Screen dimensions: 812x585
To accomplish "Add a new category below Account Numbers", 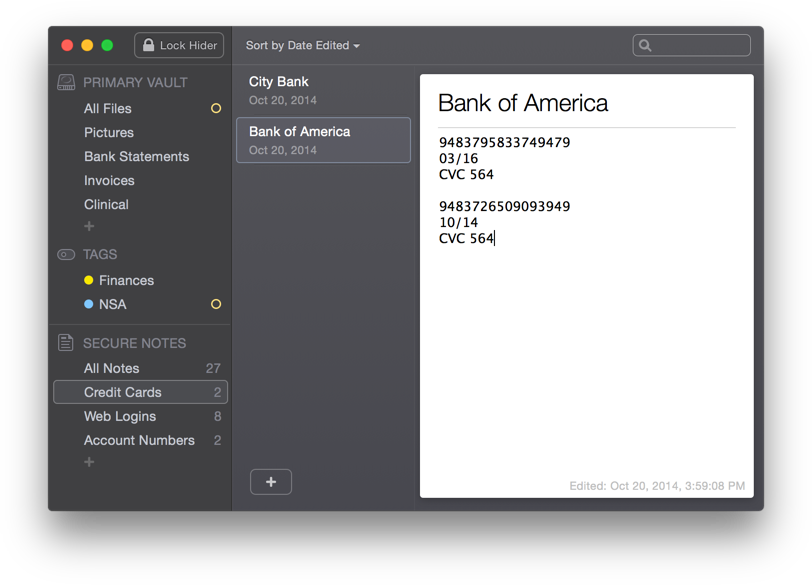I will (x=89, y=462).
